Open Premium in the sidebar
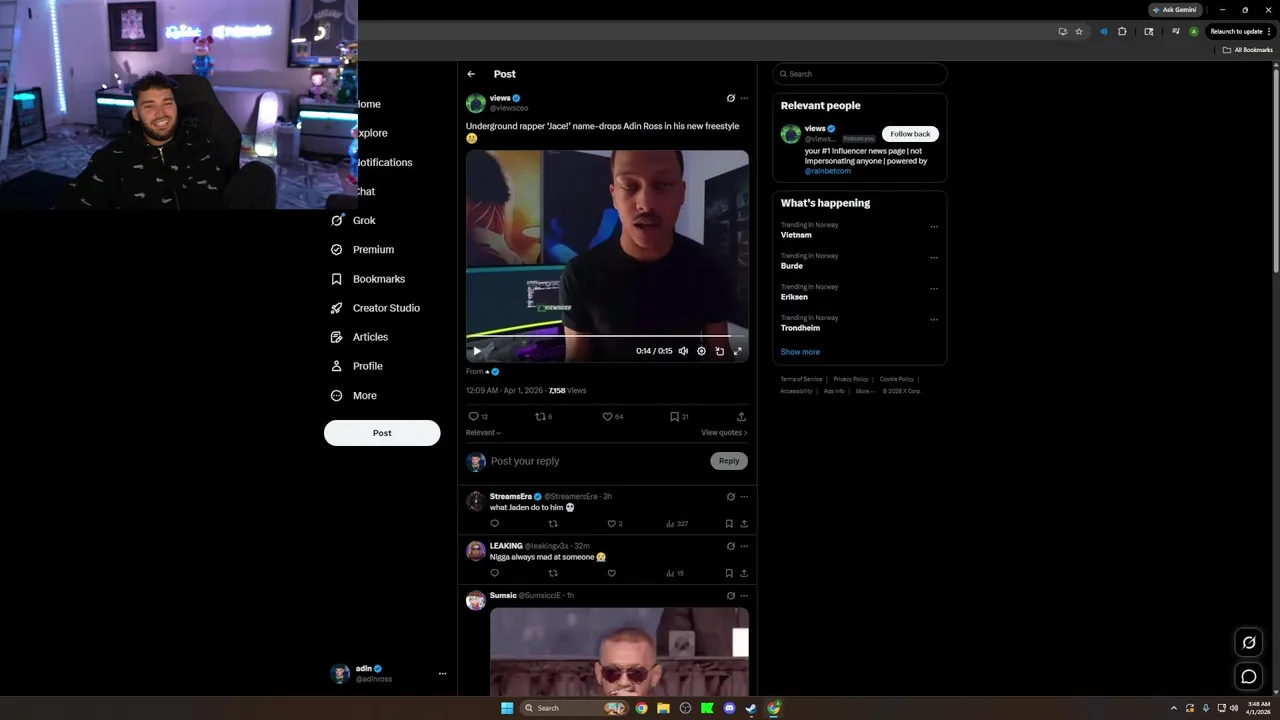Viewport: 1280px width, 720px height. pos(362,249)
